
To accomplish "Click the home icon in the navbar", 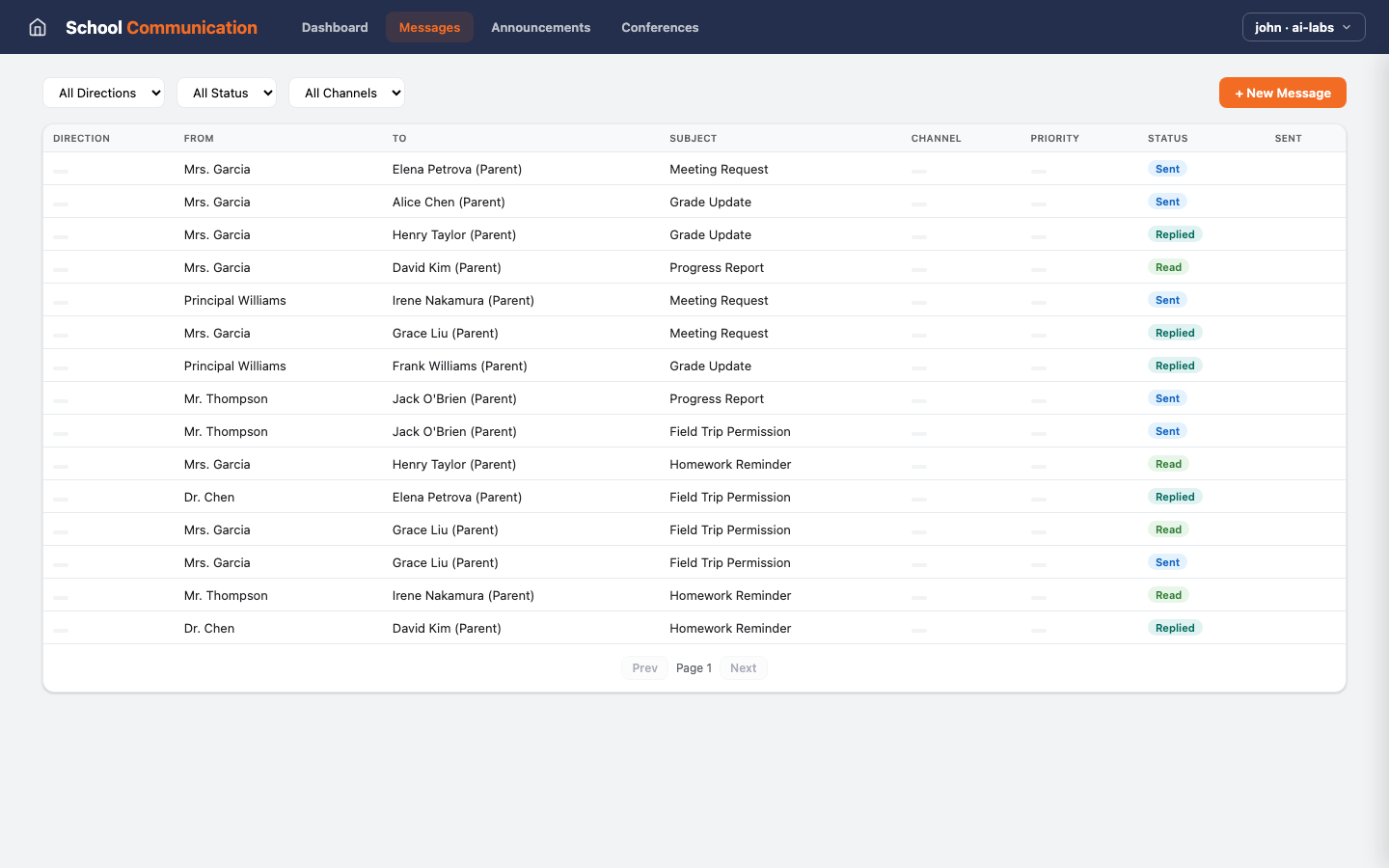I will (37, 27).
